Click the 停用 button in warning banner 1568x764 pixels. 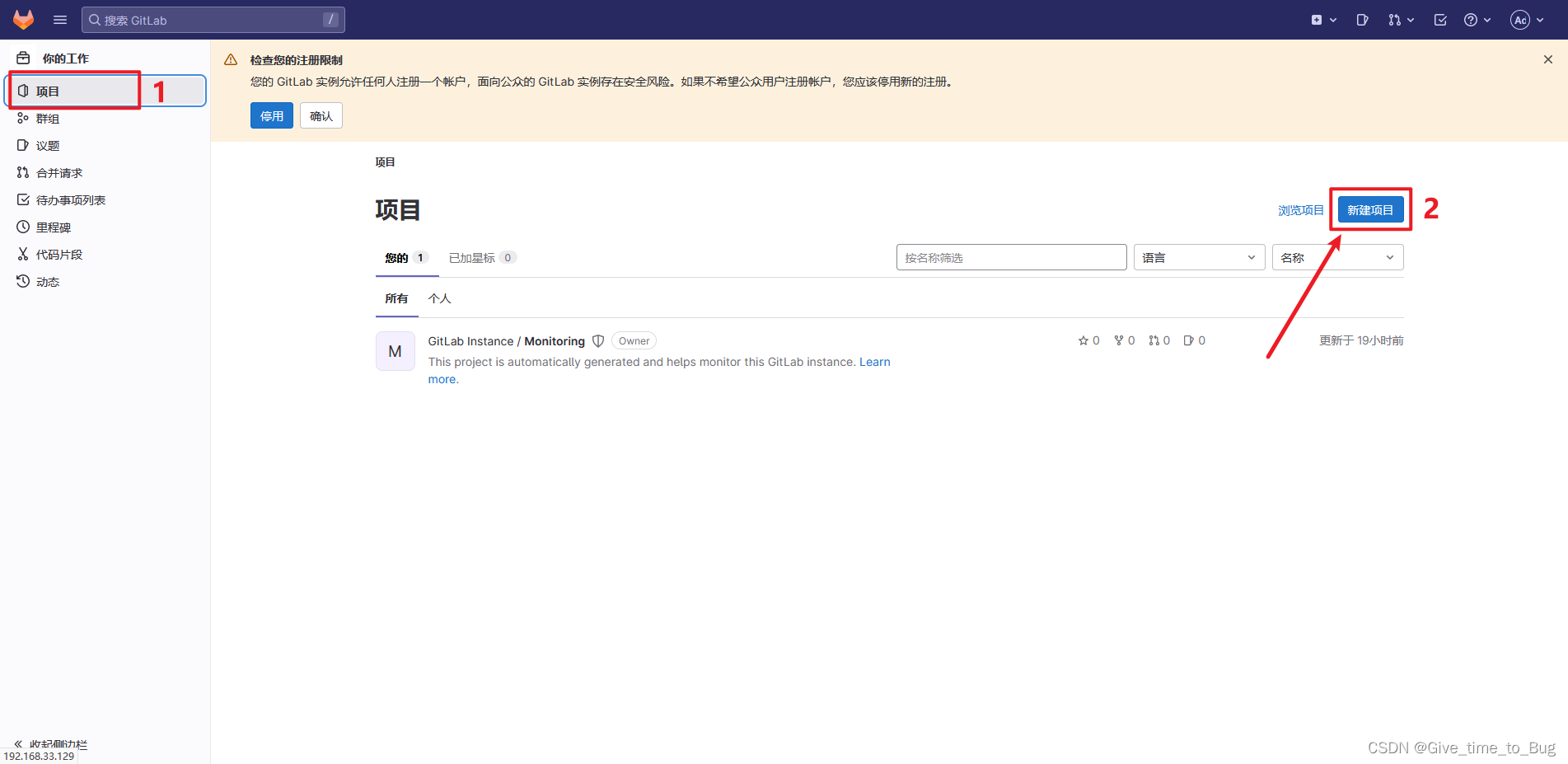click(272, 115)
